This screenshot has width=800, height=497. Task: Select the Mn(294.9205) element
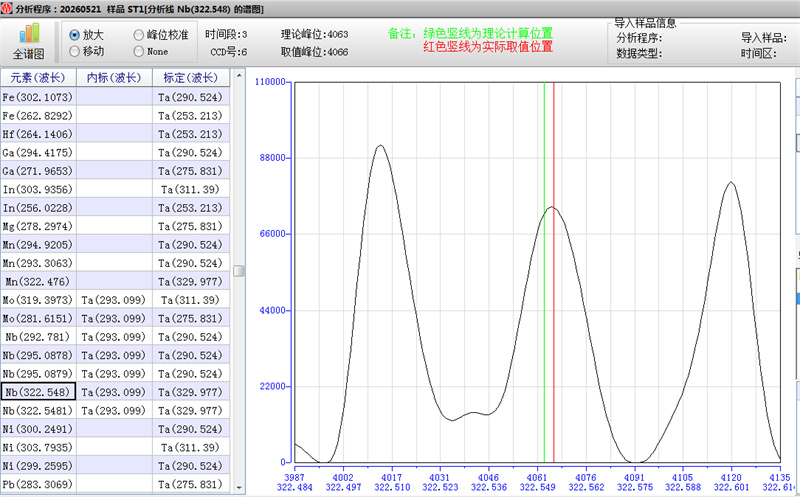click(x=38, y=244)
